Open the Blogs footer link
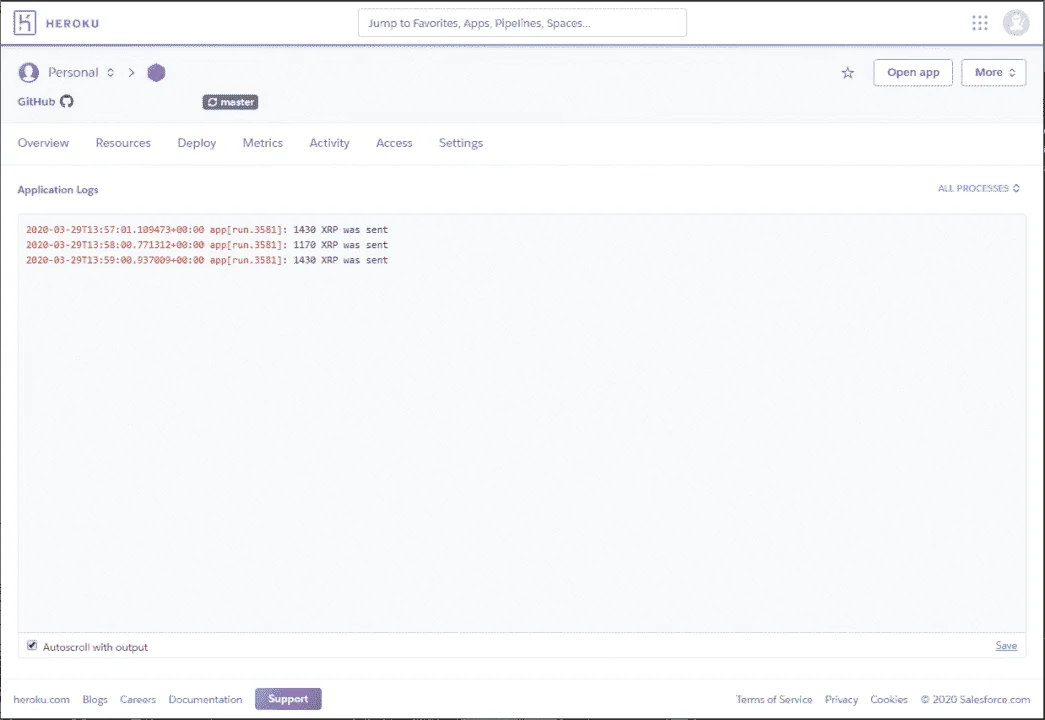The width and height of the screenshot is (1045, 720). (95, 699)
